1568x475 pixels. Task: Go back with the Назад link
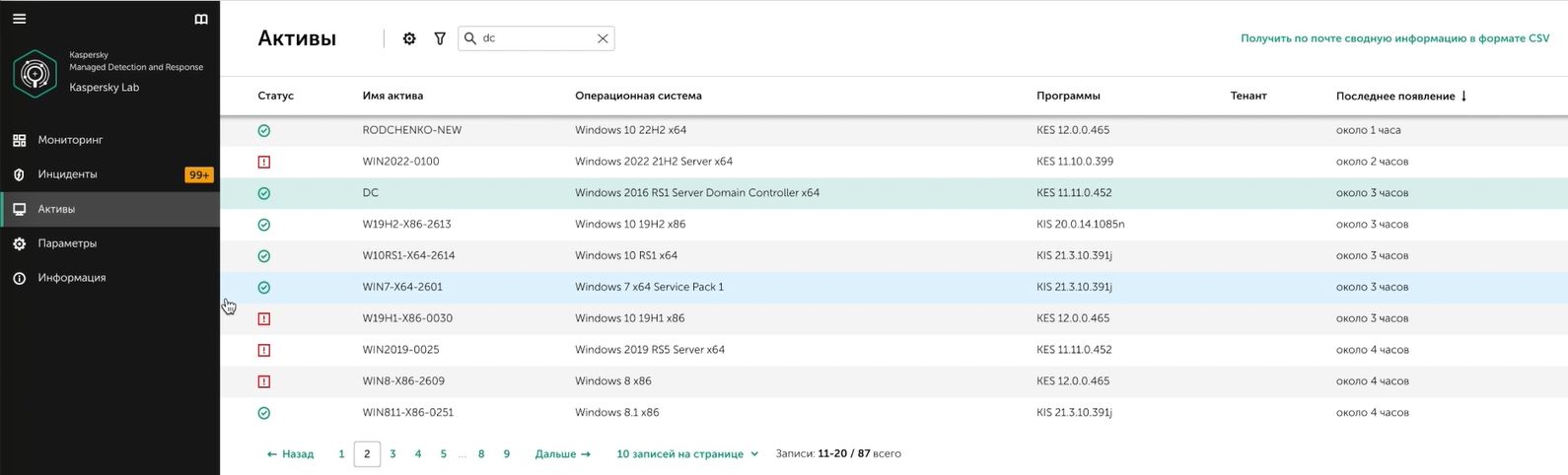[x=290, y=454]
